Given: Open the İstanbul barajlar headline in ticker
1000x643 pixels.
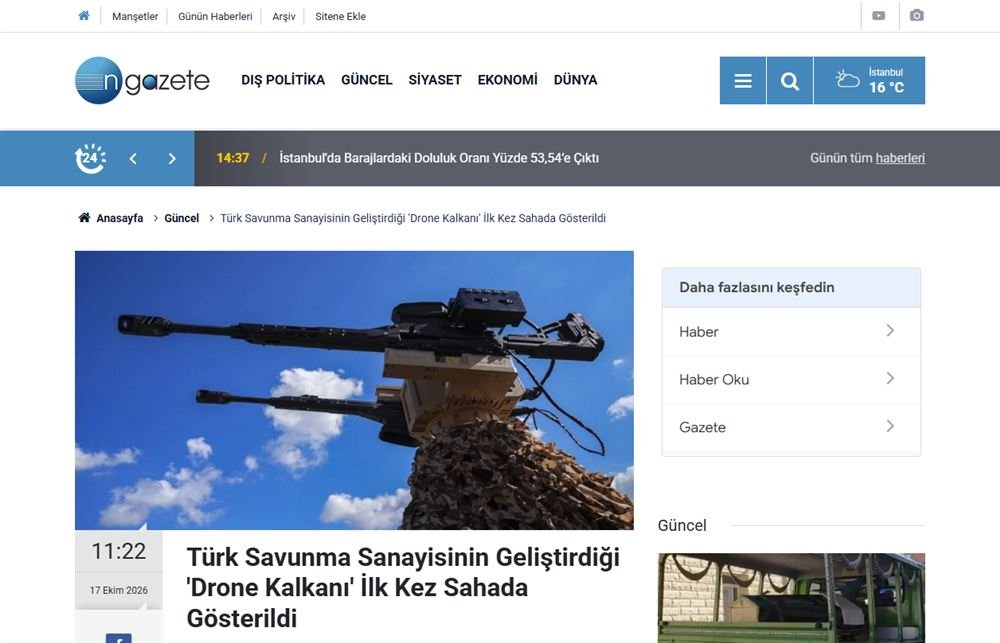Looking at the screenshot, I should pyautogui.click(x=439, y=158).
